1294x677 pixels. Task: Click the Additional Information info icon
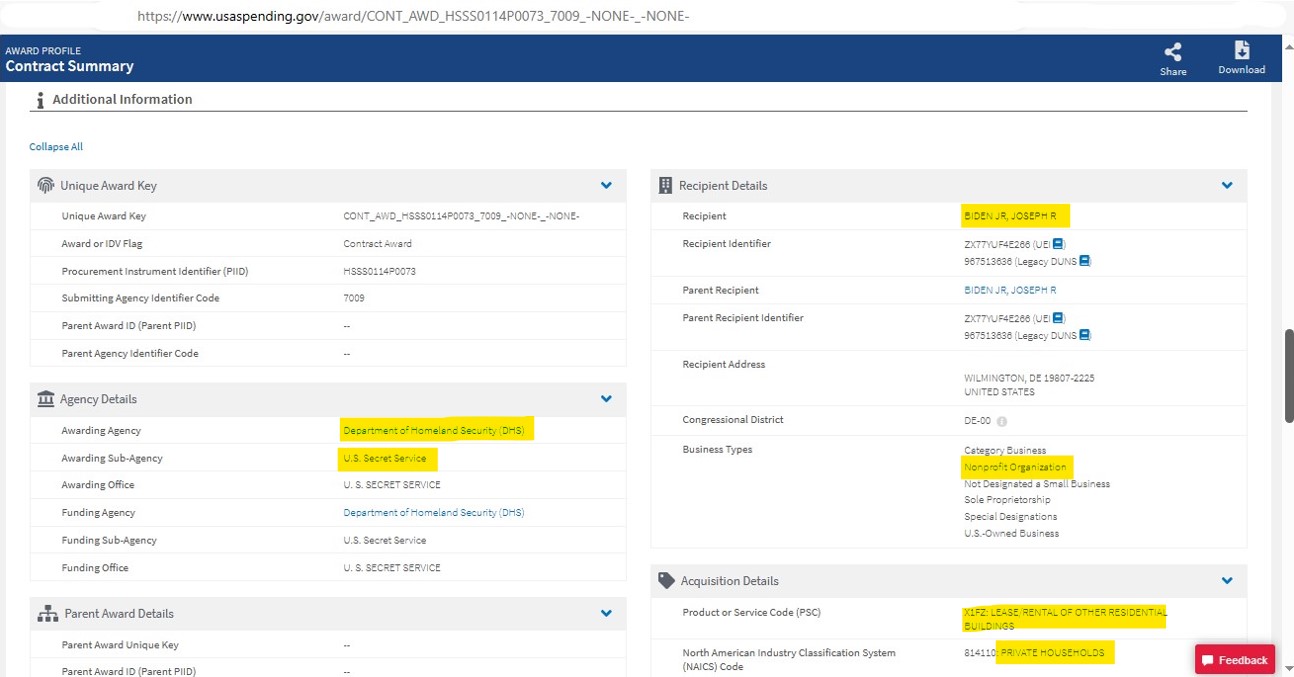click(x=40, y=100)
